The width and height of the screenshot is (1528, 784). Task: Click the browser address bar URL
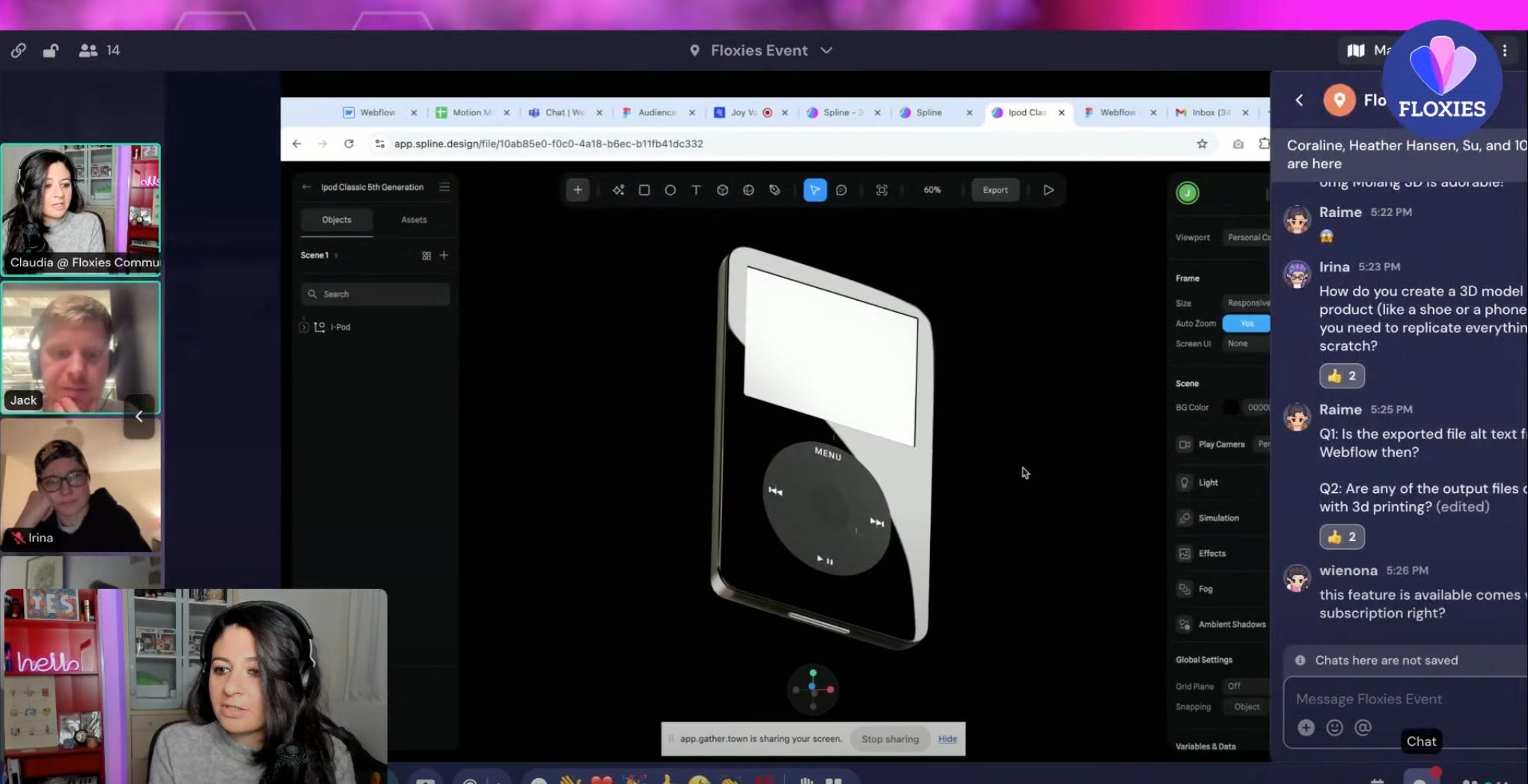click(x=548, y=144)
